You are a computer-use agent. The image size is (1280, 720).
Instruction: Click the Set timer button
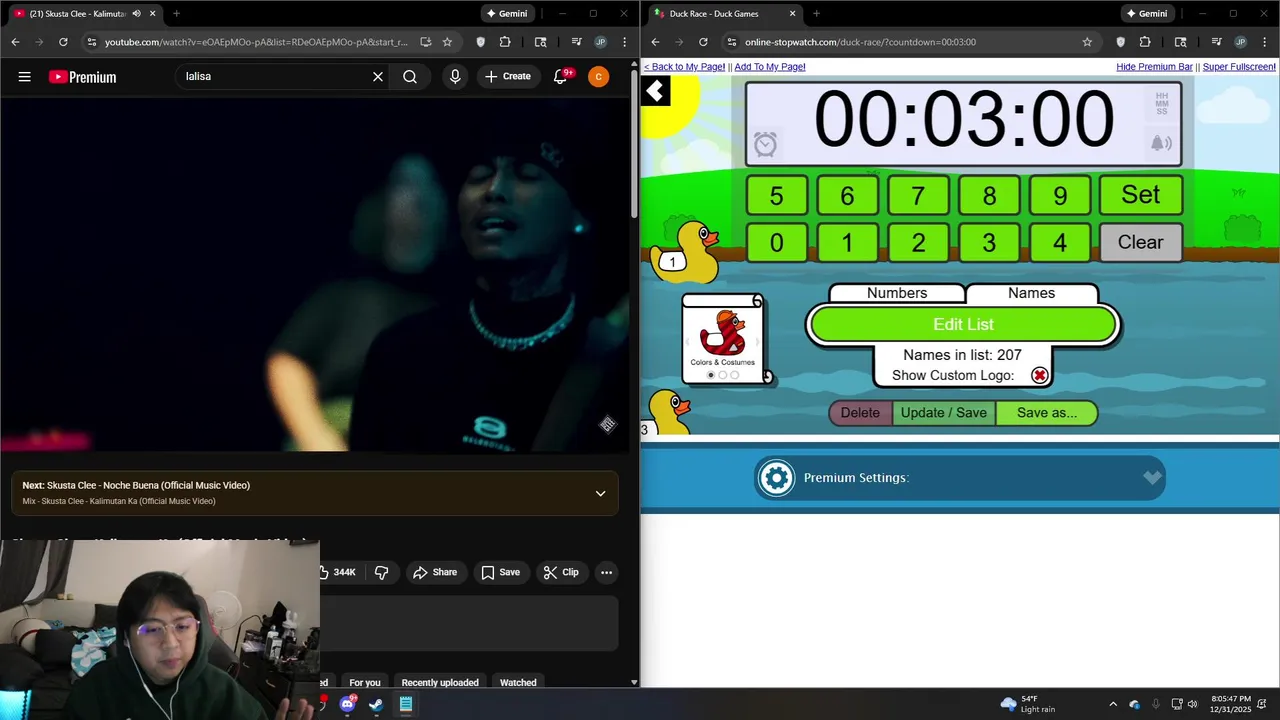[1140, 195]
